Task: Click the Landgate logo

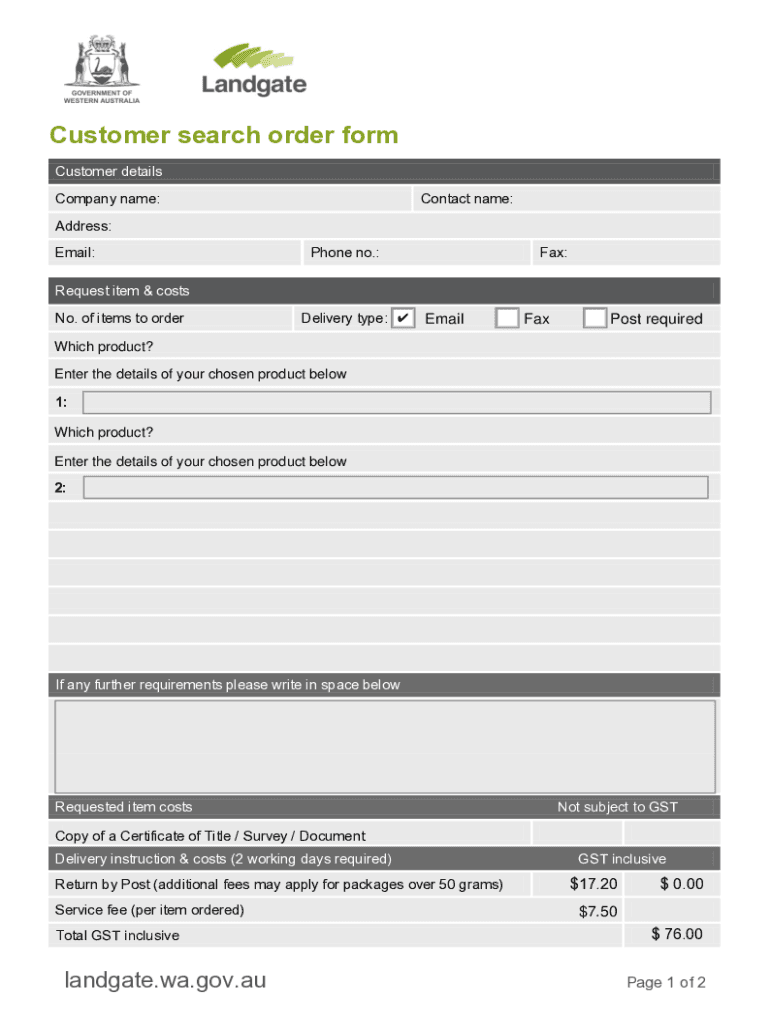Action: [254, 70]
